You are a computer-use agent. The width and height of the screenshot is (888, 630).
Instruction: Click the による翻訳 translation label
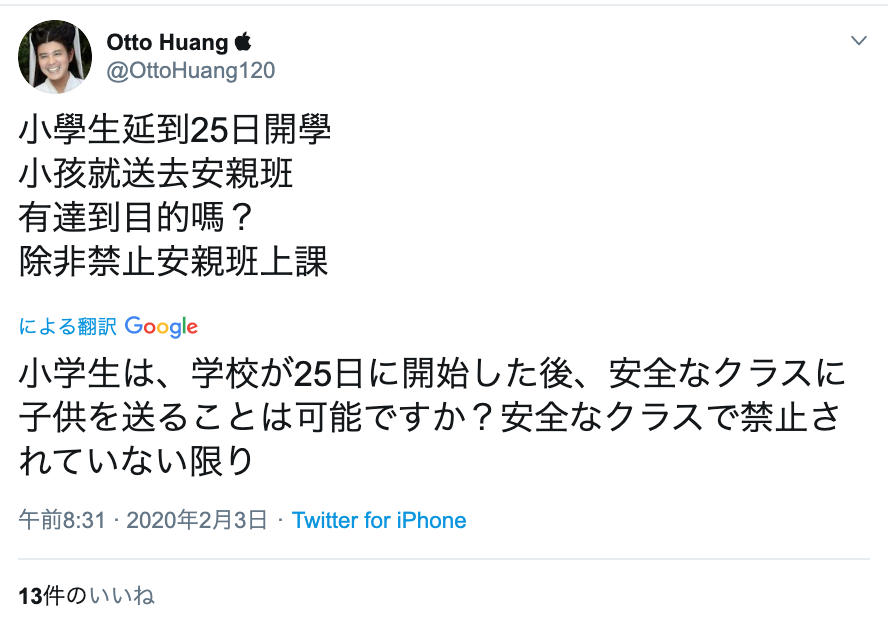[68, 327]
